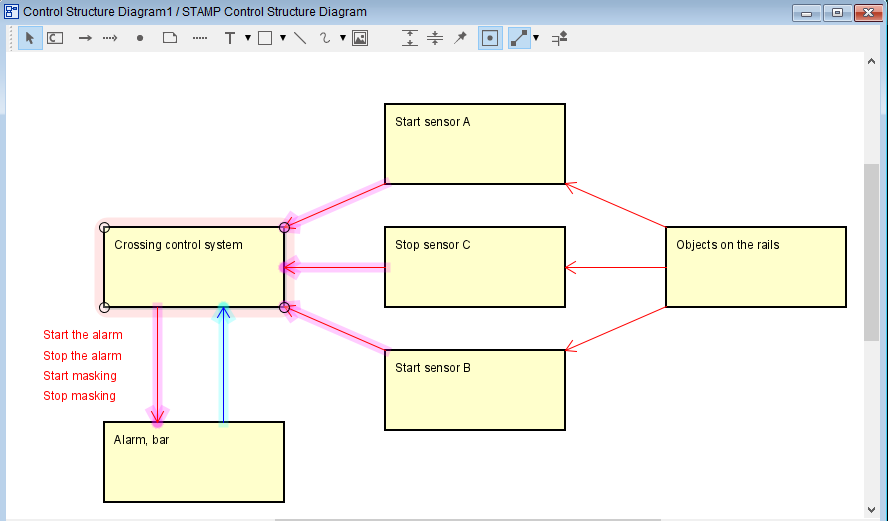Select the dotted line anchor tool
The height and width of the screenshot is (521, 888).
[200, 38]
